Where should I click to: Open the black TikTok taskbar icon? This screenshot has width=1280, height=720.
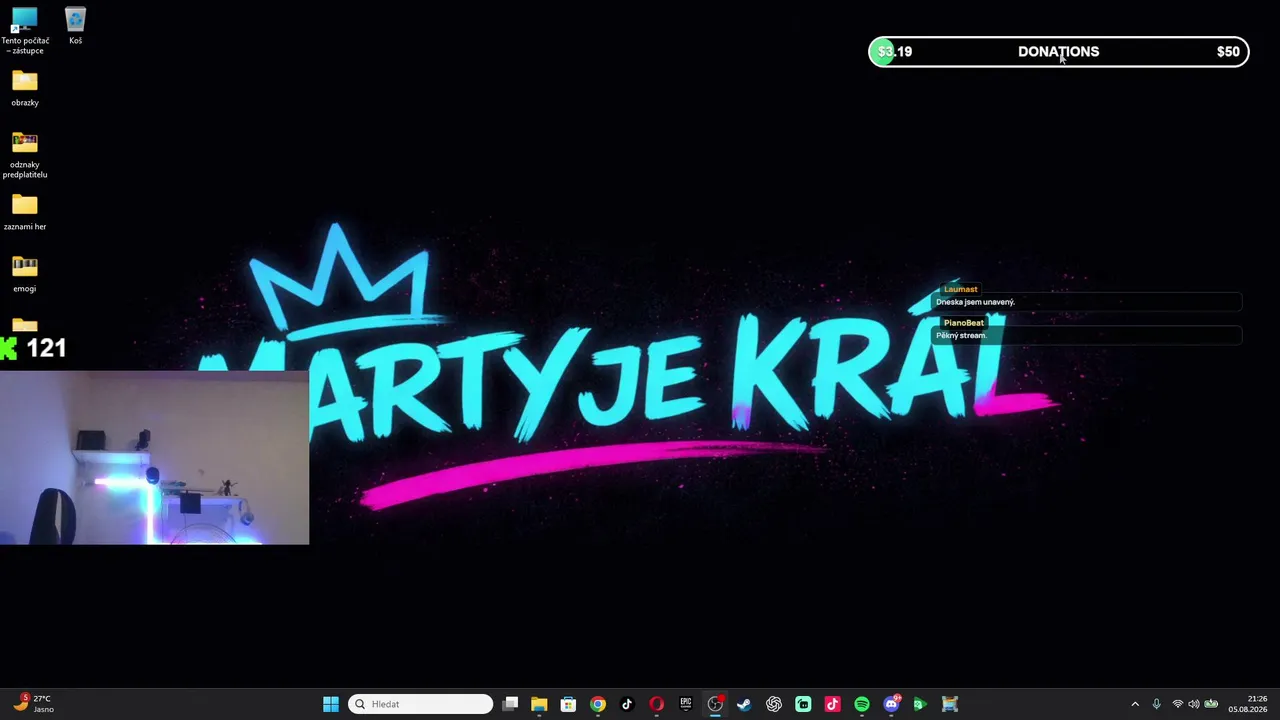(627, 704)
